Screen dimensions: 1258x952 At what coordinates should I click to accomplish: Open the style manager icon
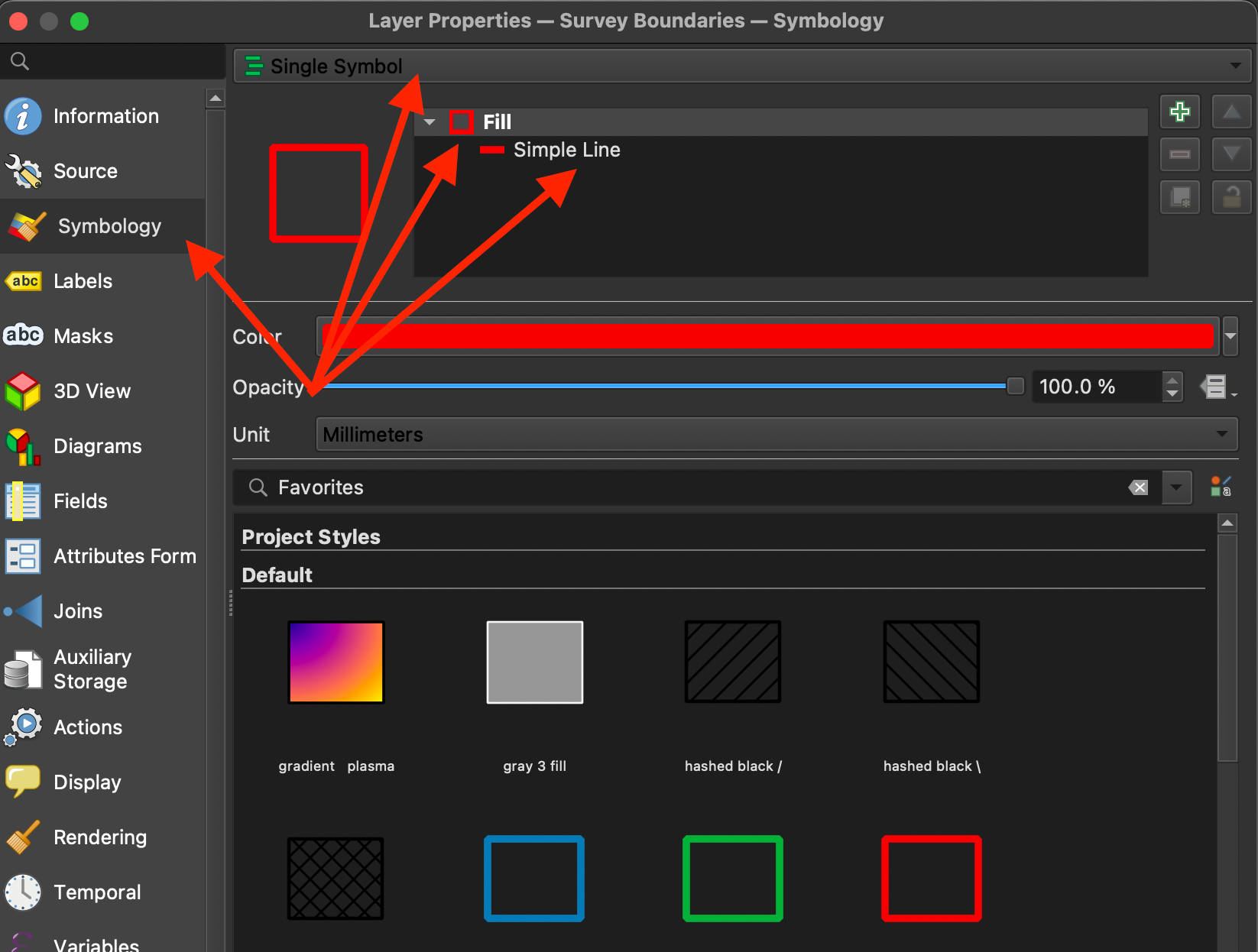1220,487
